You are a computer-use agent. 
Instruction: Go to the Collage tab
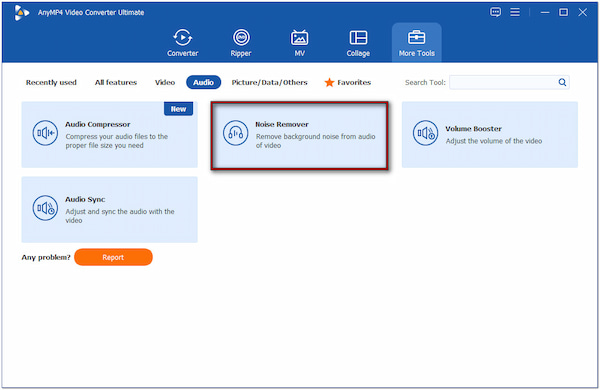click(x=358, y=43)
